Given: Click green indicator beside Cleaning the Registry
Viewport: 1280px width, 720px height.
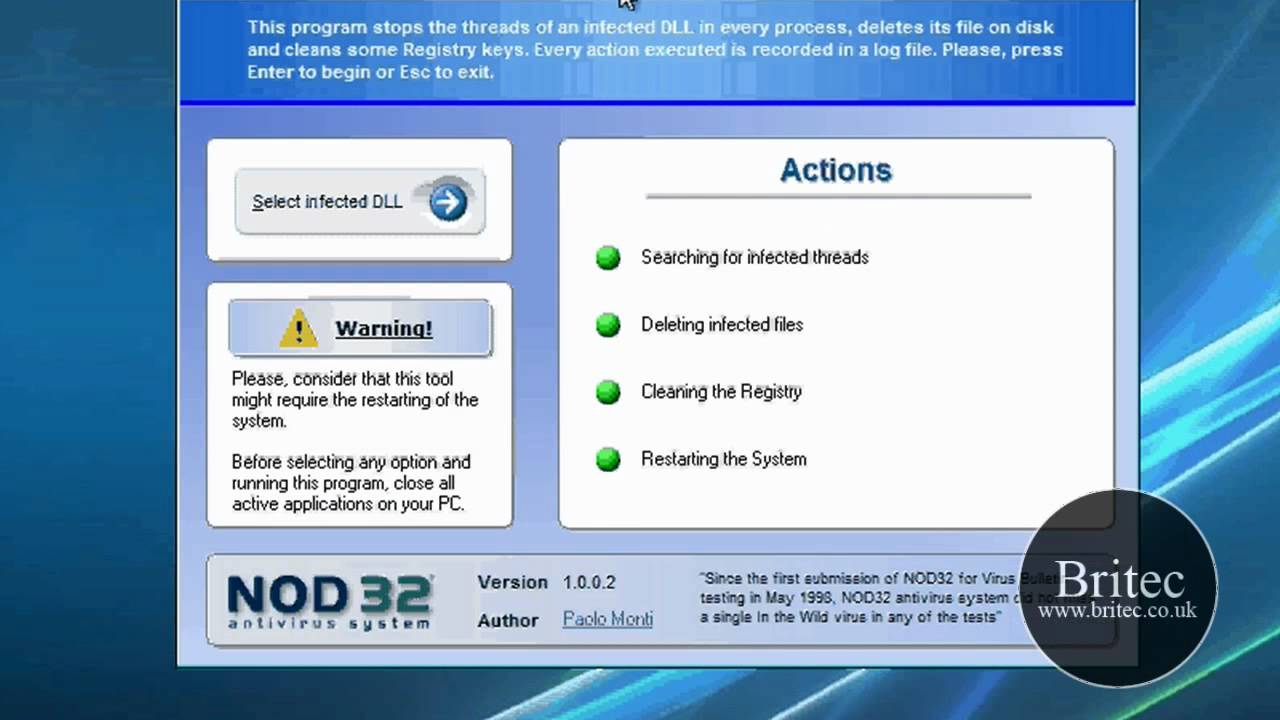Looking at the screenshot, I should pyautogui.click(x=608, y=392).
